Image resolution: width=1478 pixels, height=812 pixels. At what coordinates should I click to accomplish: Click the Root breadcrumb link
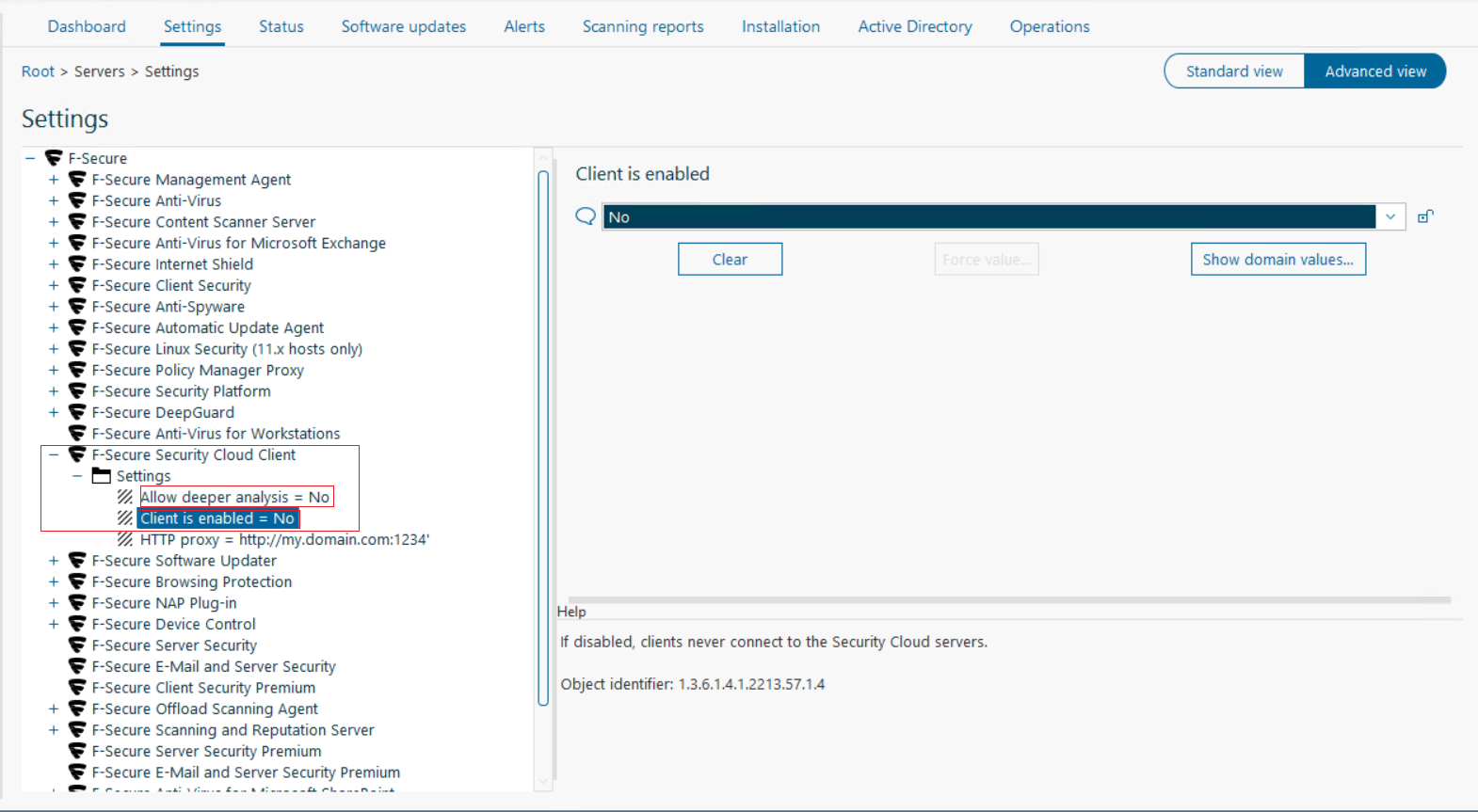click(x=38, y=72)
